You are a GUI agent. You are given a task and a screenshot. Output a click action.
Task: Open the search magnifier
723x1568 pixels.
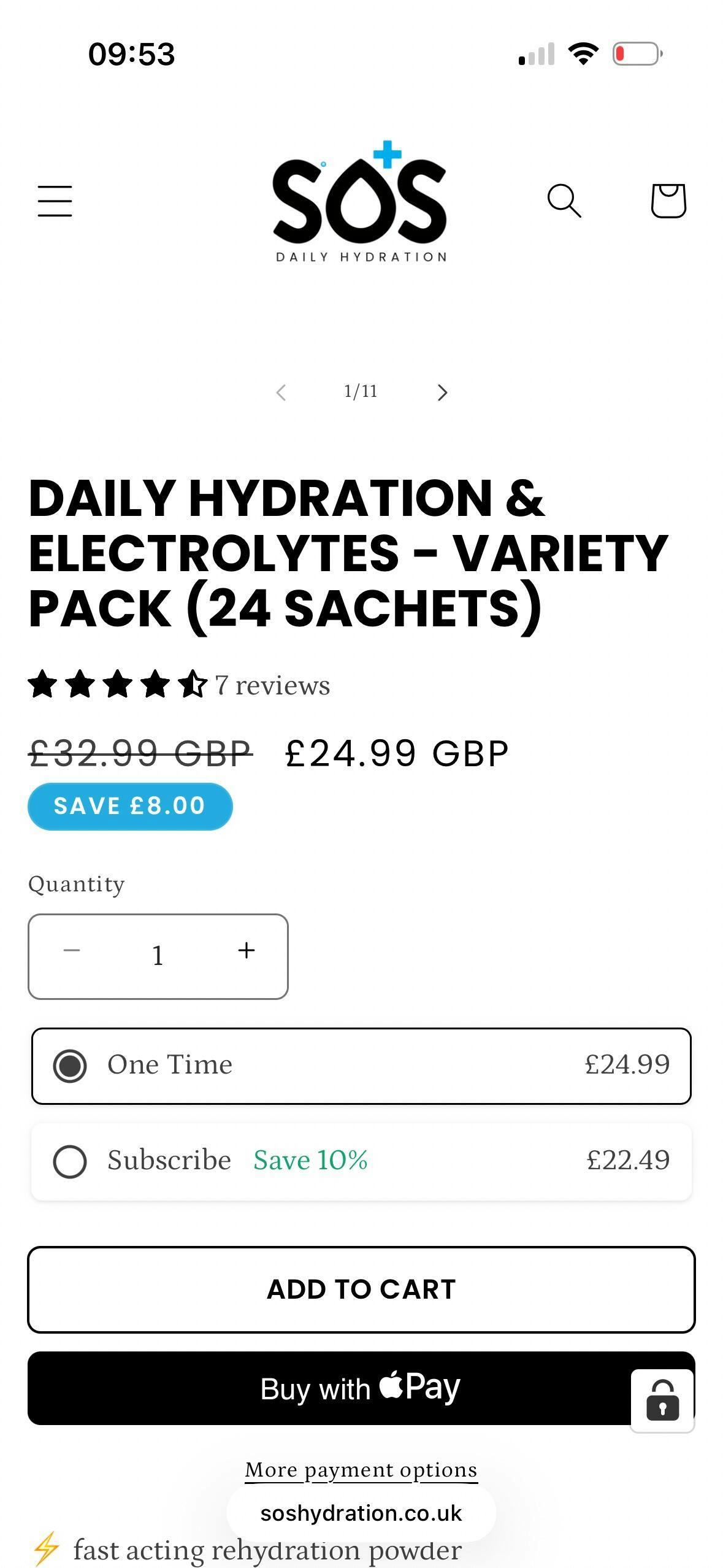coord(564,201)
